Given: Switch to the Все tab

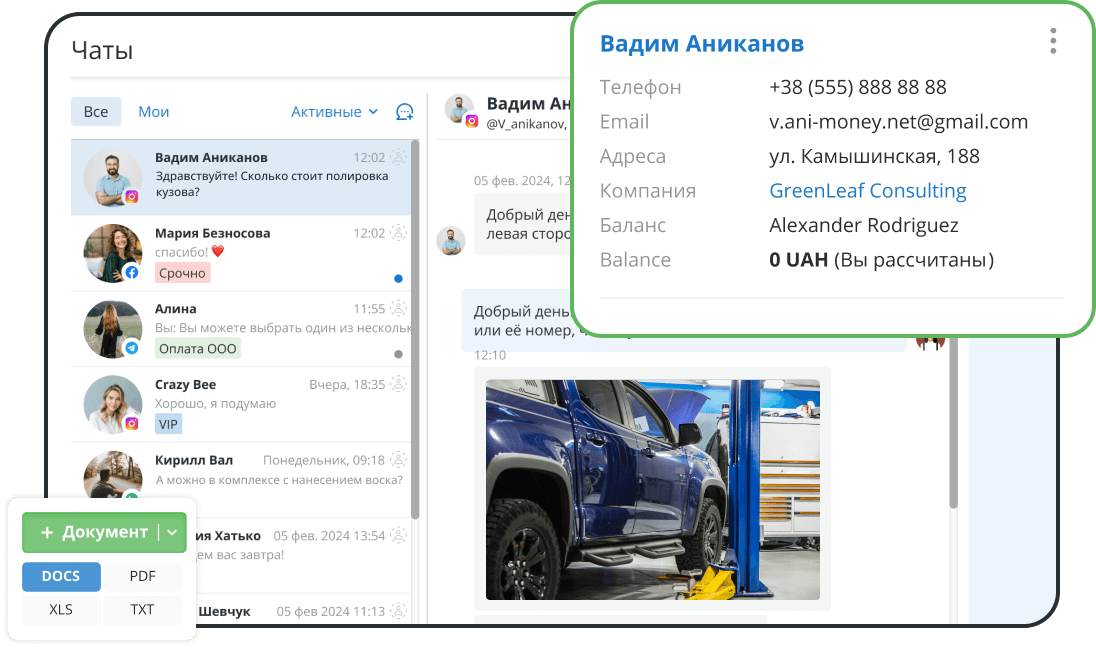Looking at the screenshot, I should (x=96, y=111).
